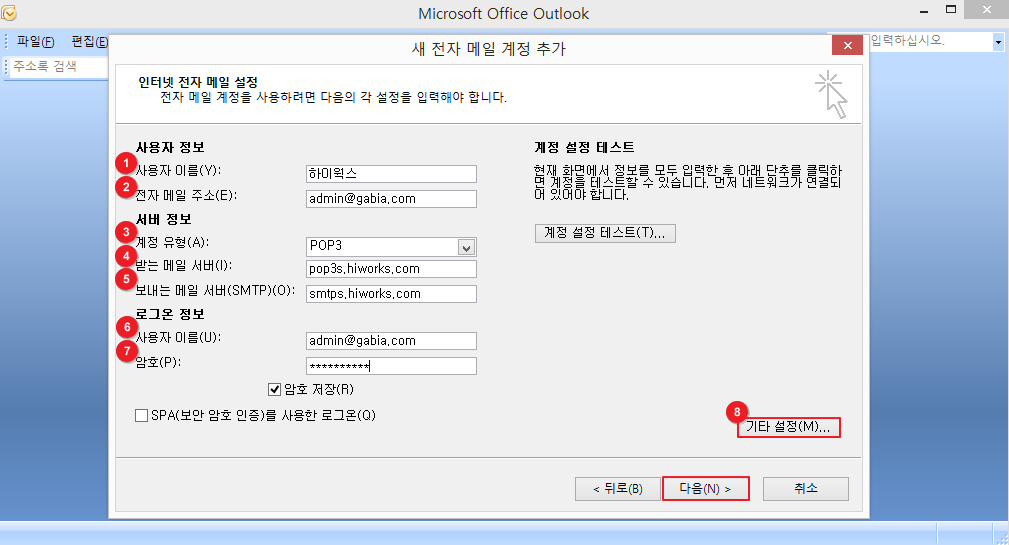
Task: Click the 로그온 정보 section label
Action: [170, 314]
